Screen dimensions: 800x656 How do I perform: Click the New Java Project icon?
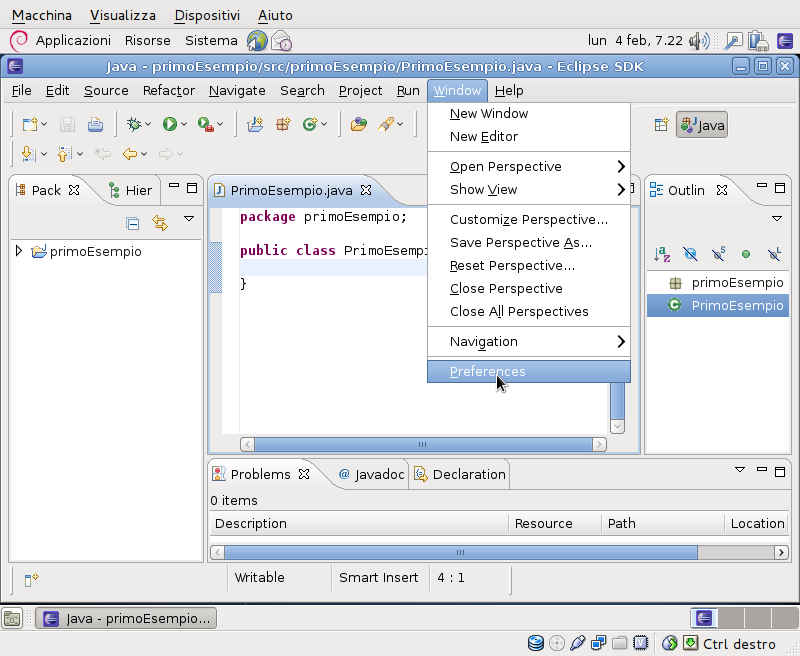pos(255,124)
